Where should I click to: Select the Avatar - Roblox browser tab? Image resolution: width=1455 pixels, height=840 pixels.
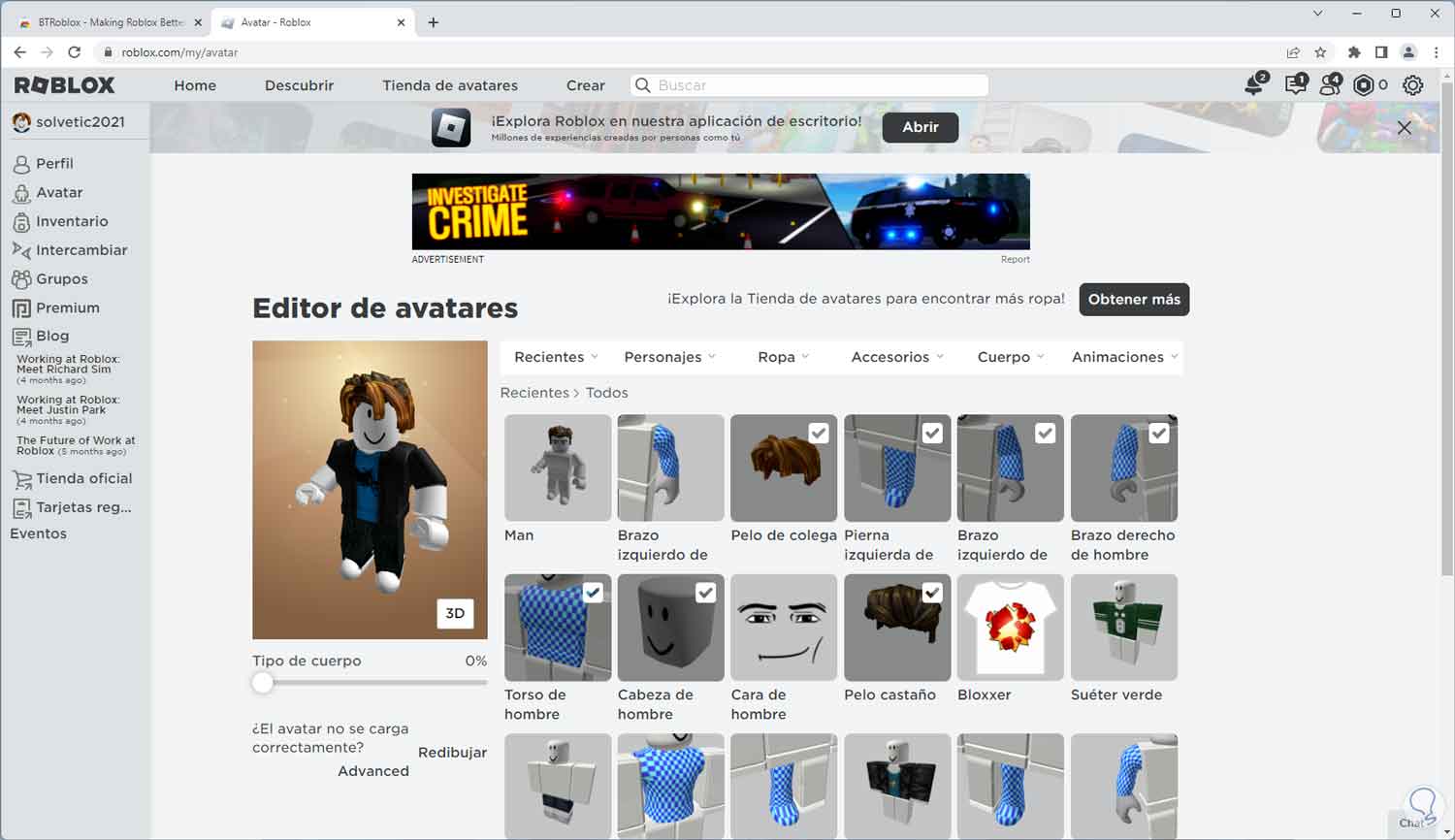coord(313,22)
